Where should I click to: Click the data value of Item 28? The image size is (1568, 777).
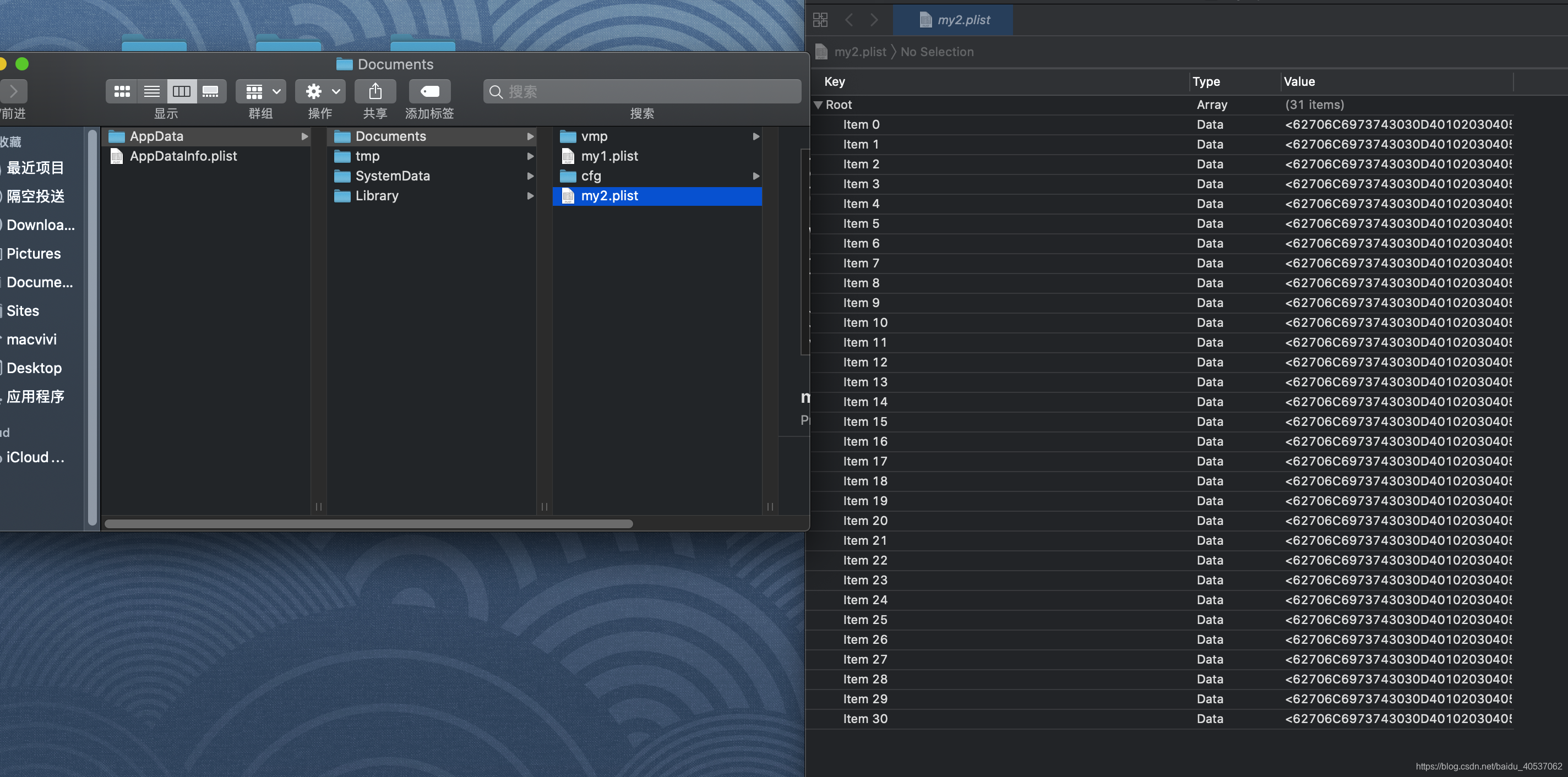tap(1398, 680)
